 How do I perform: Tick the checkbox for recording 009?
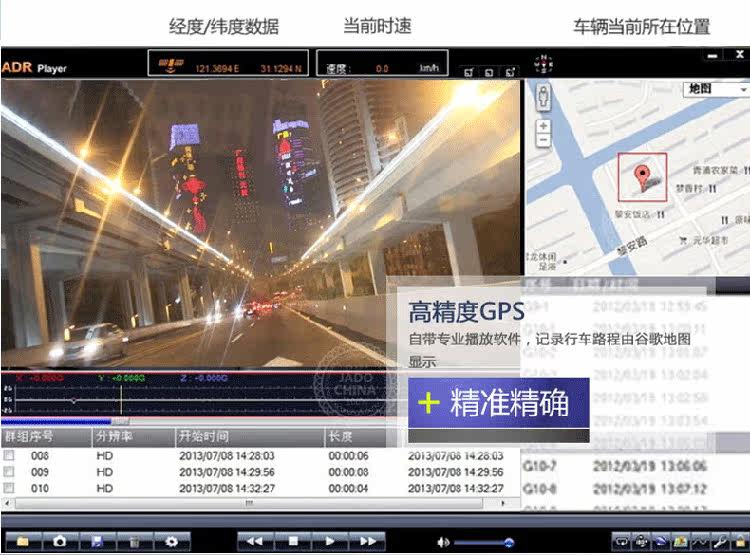9,472
